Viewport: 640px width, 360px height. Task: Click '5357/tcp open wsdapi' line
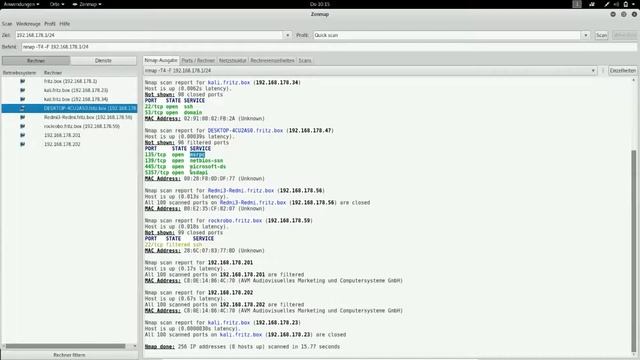pyautogui.click(x=176, y=173)
